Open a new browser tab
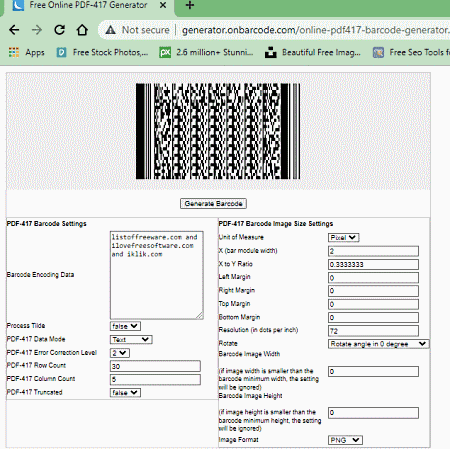Image resolution: width=450 pixels, height=449 pixels. point(190,5)
